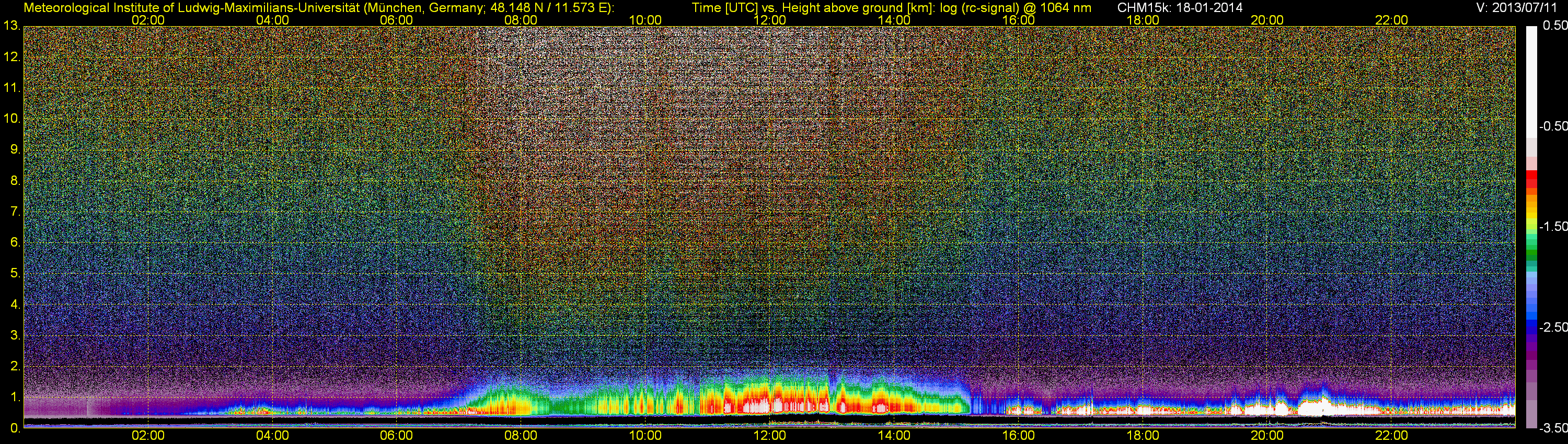Click the '11.' height axis label

12,88
